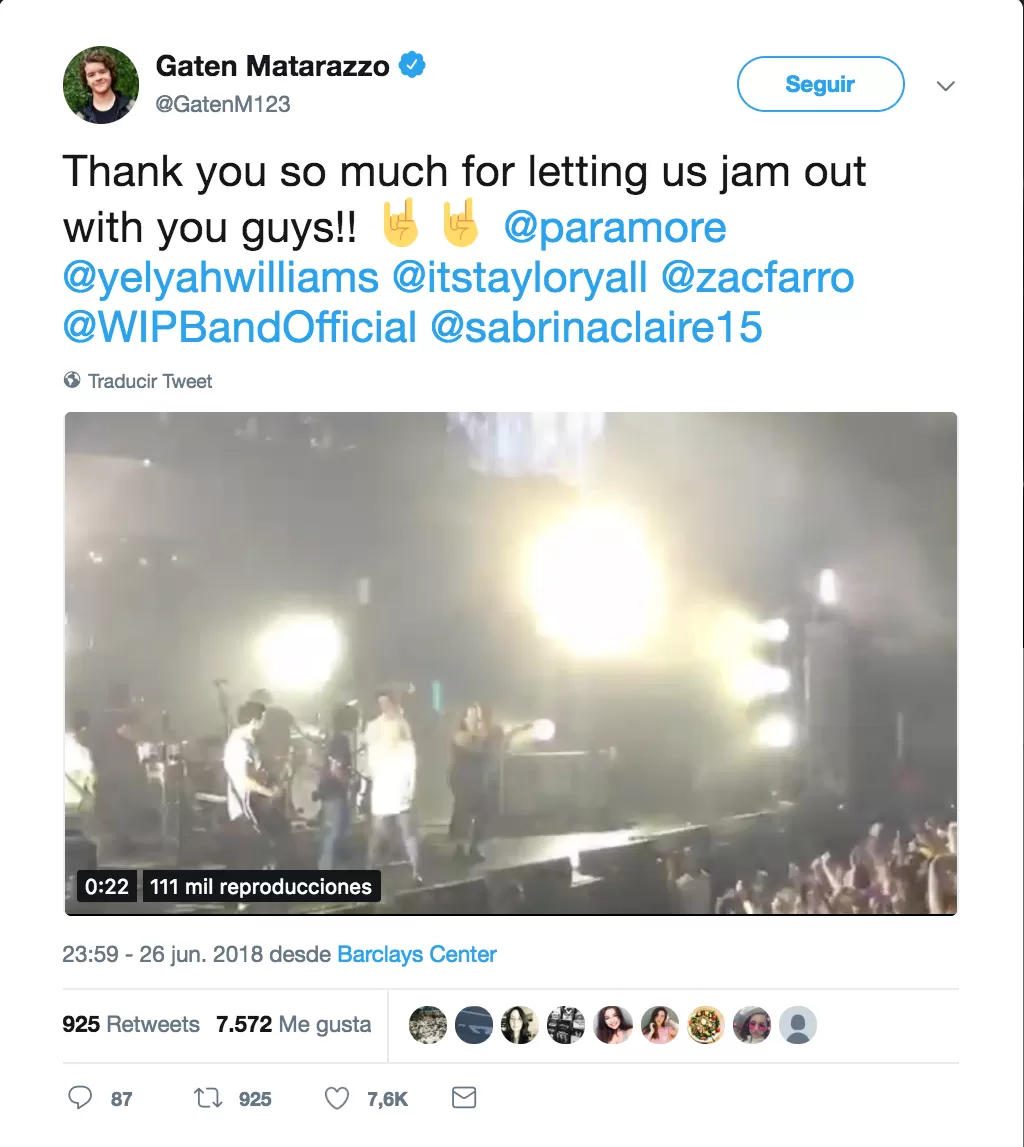1024x1147 pixels.
Task: Click the first liker avatar
Action: tap(428, 1025)
